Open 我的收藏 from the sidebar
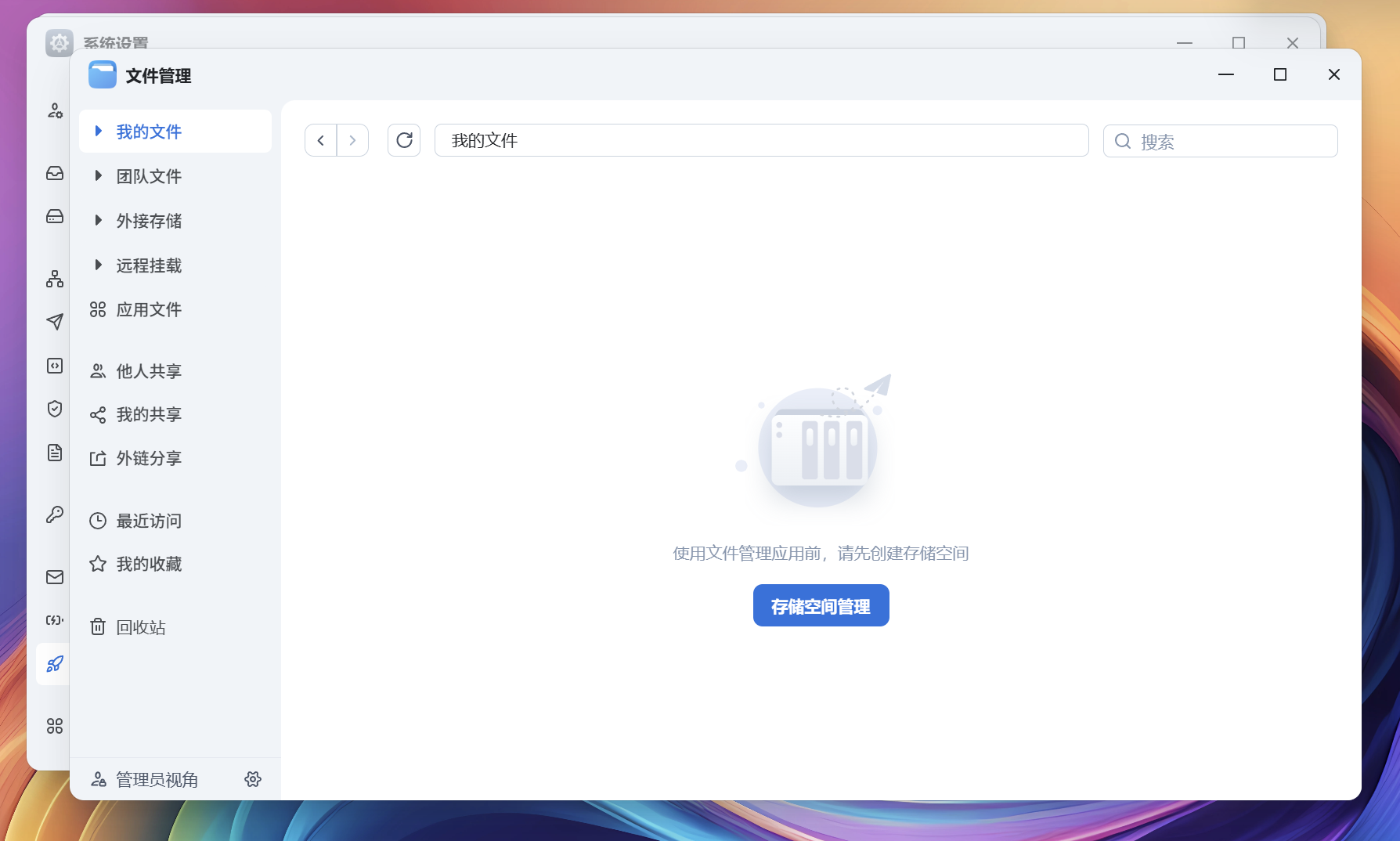Screen dimensions: 1400x841 [x=149, y=564]
